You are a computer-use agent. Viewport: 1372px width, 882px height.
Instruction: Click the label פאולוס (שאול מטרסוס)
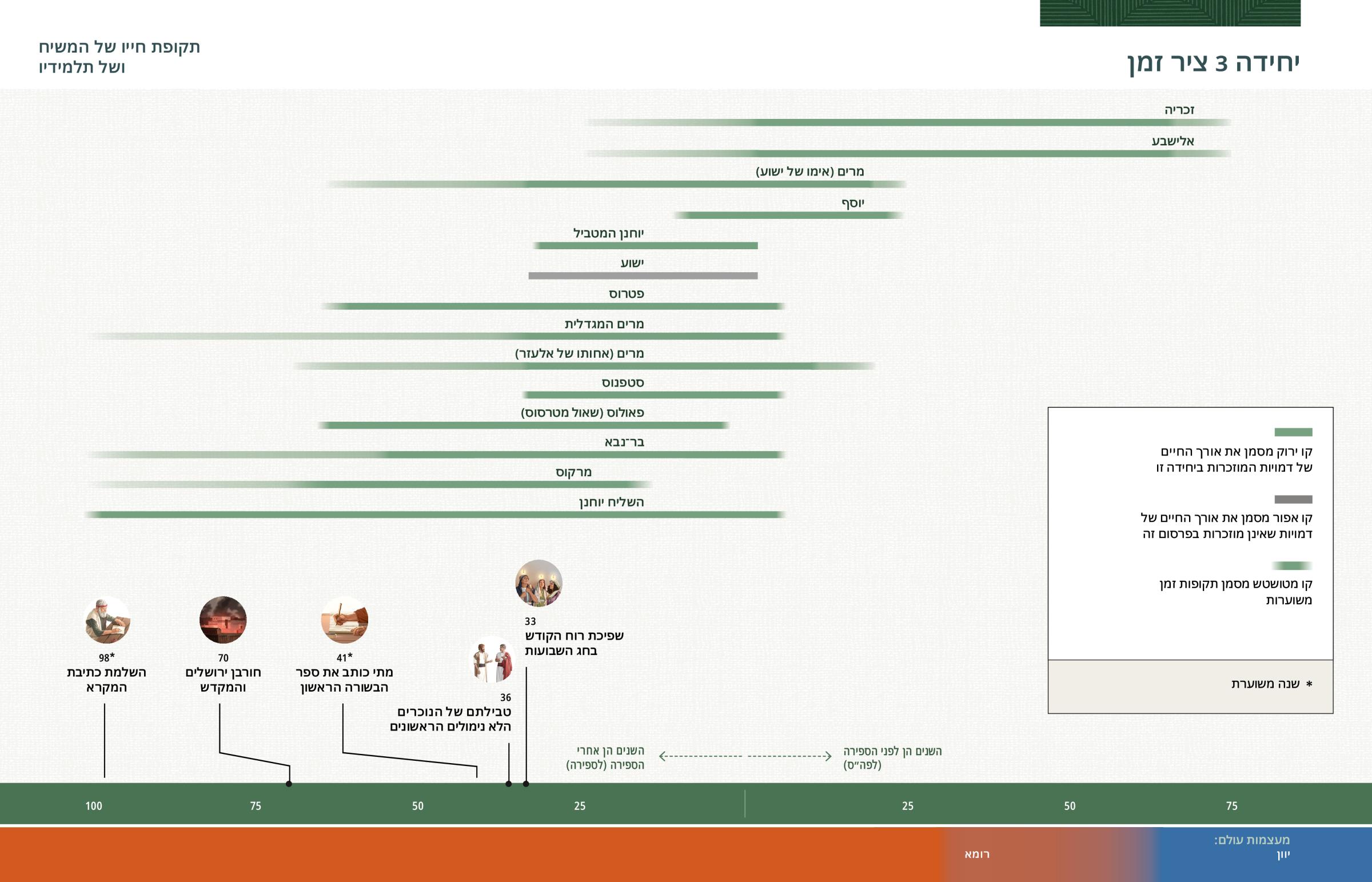click(x=583, y=412)
